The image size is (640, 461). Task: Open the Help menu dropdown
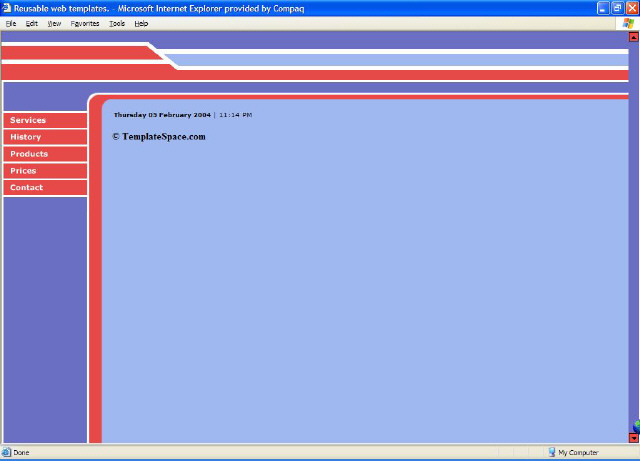[142, 23]
